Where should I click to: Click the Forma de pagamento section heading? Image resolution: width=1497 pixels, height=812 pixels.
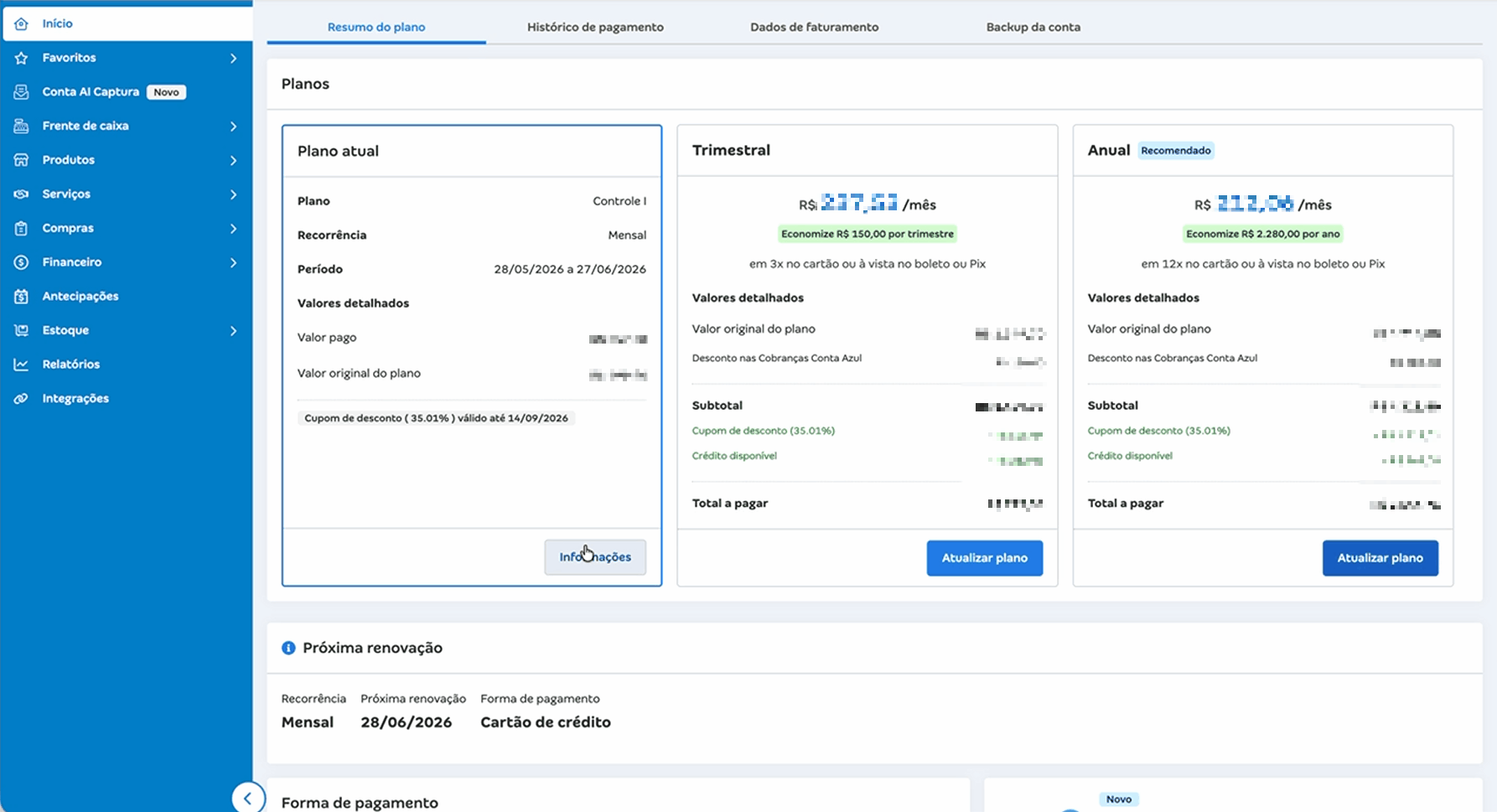click(x=360, y=803)
